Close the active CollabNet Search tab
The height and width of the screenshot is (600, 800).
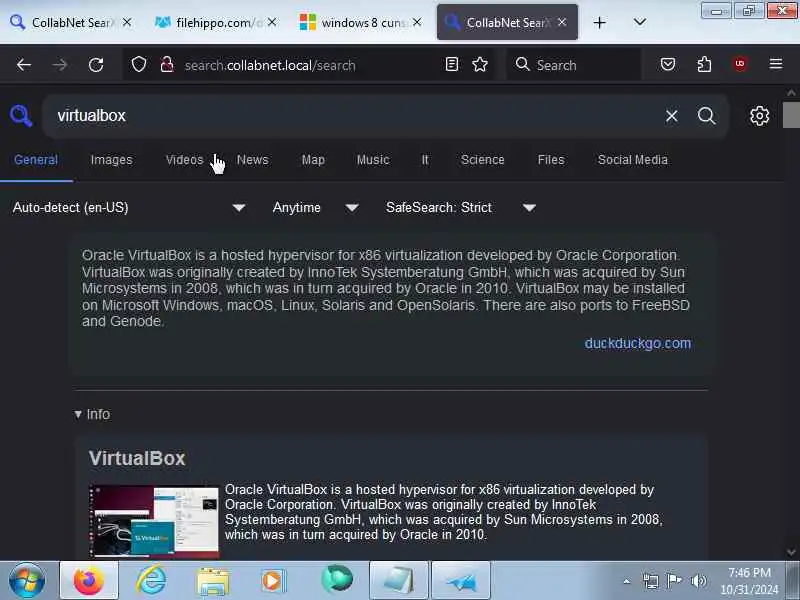562,22
